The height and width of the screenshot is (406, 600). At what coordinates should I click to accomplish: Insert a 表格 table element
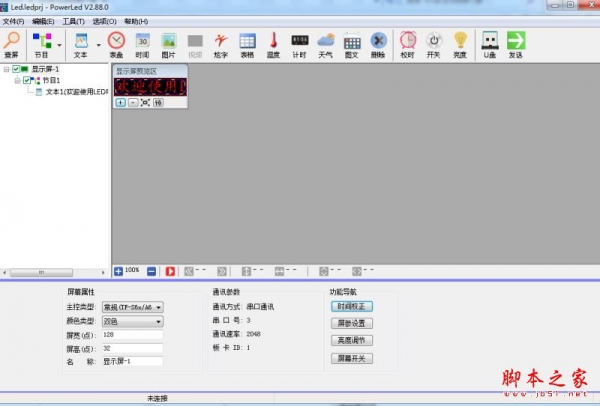pyautogui.click(x=247, y=43)
